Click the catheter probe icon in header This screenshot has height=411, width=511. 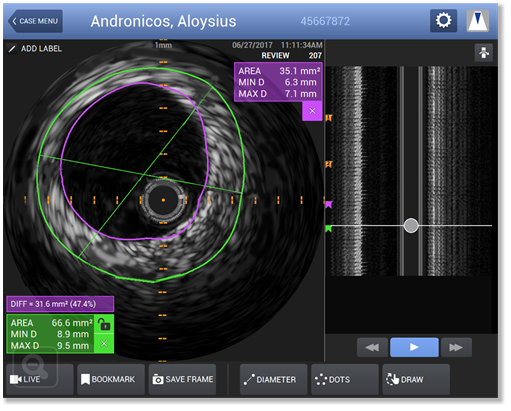478,21
